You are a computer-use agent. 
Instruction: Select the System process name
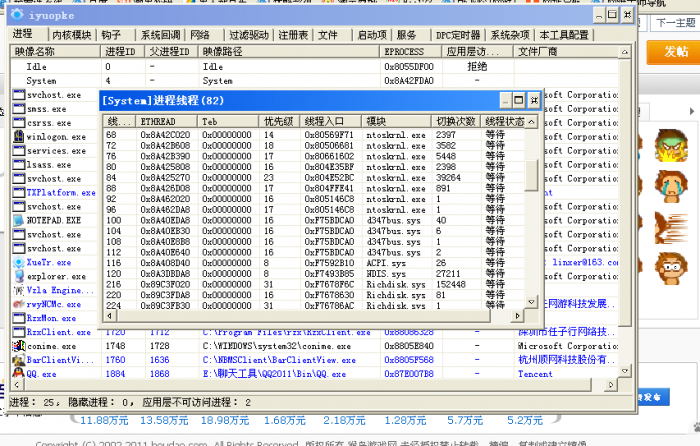[x=41, y=81]
